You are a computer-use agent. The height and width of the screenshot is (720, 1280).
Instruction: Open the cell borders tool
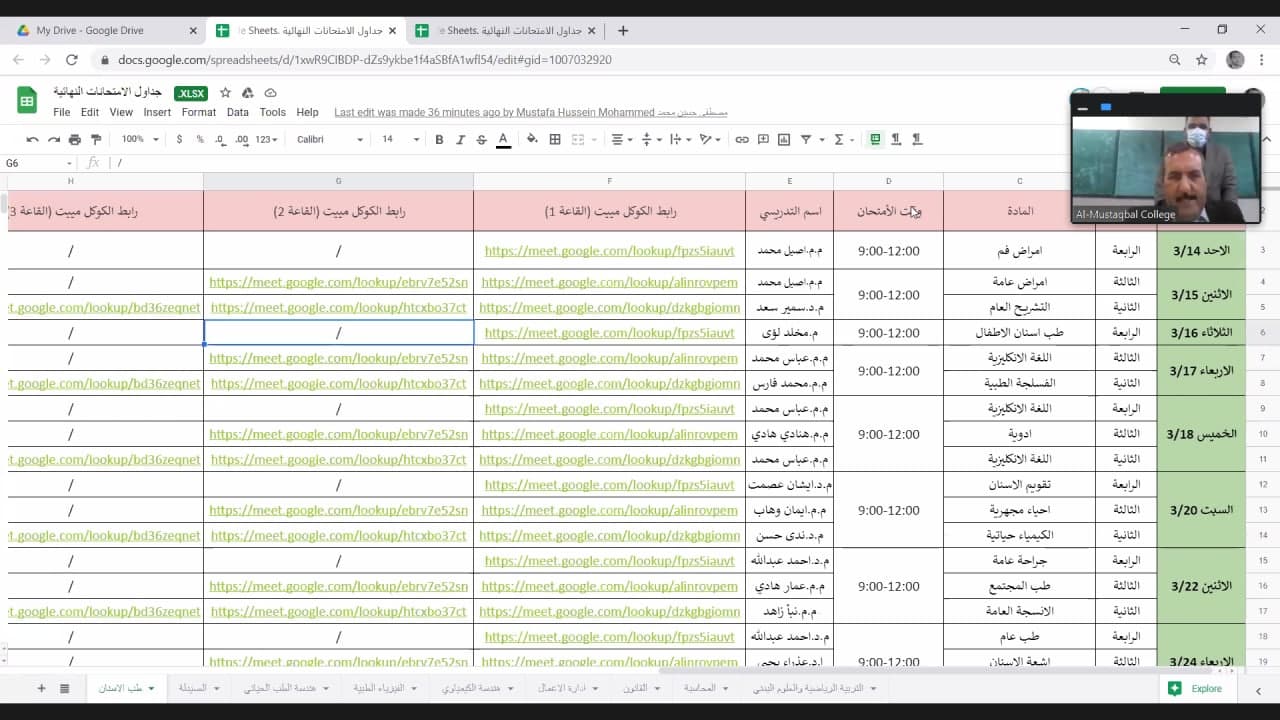[x=555, y=139]
